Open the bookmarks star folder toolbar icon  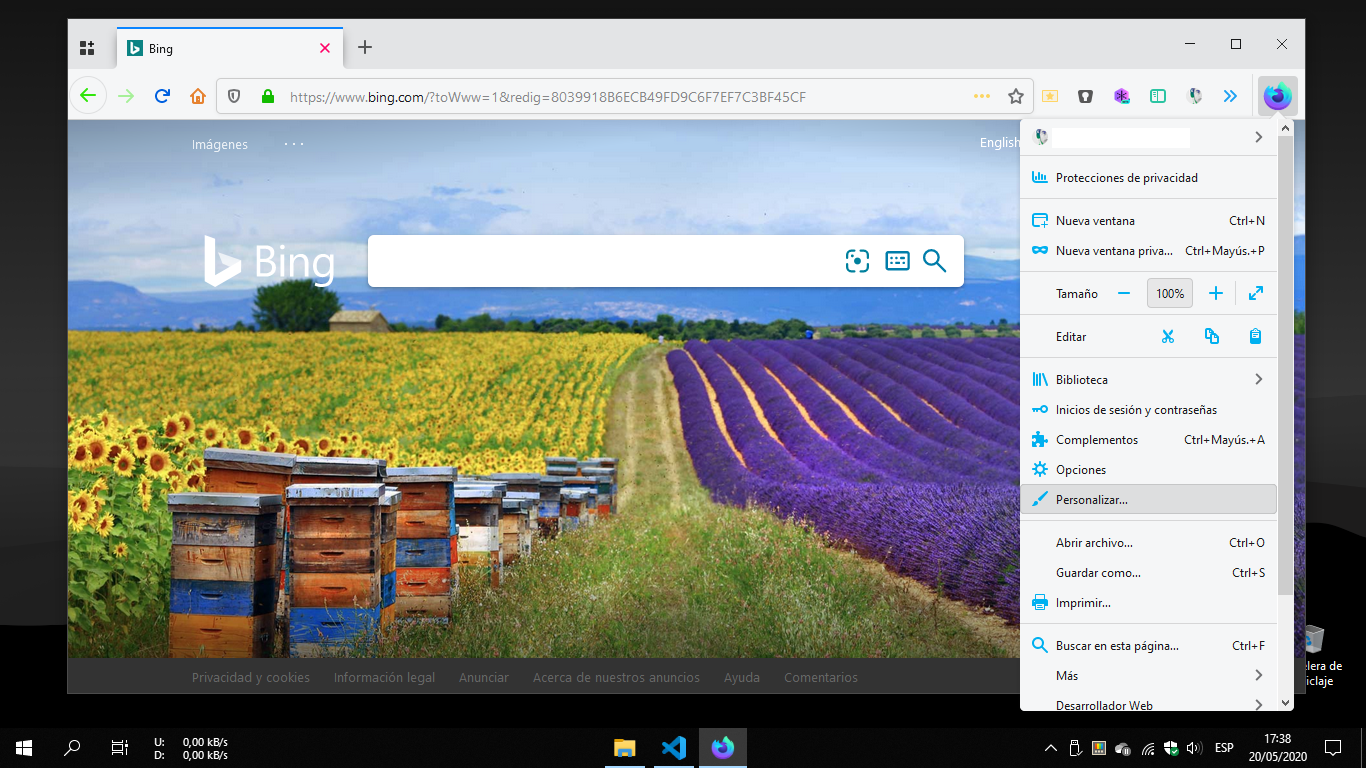[1049, 96]
